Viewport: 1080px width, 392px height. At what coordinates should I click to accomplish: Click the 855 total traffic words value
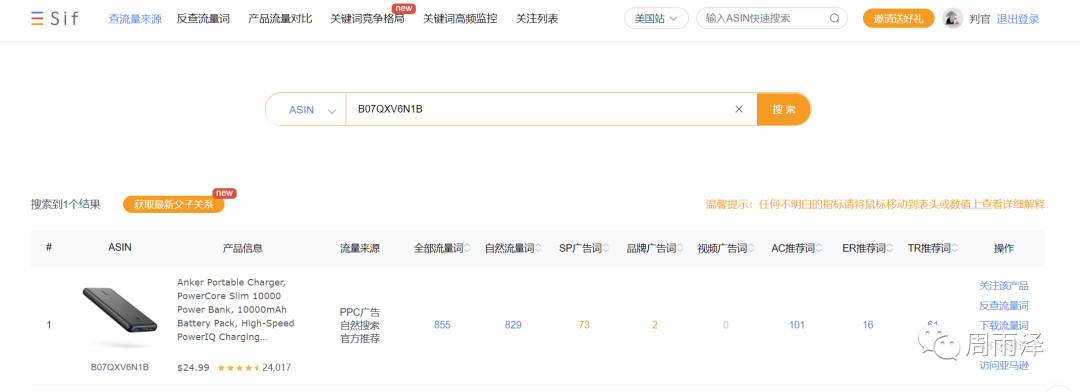pyautogui.click(x=442, y=325)
